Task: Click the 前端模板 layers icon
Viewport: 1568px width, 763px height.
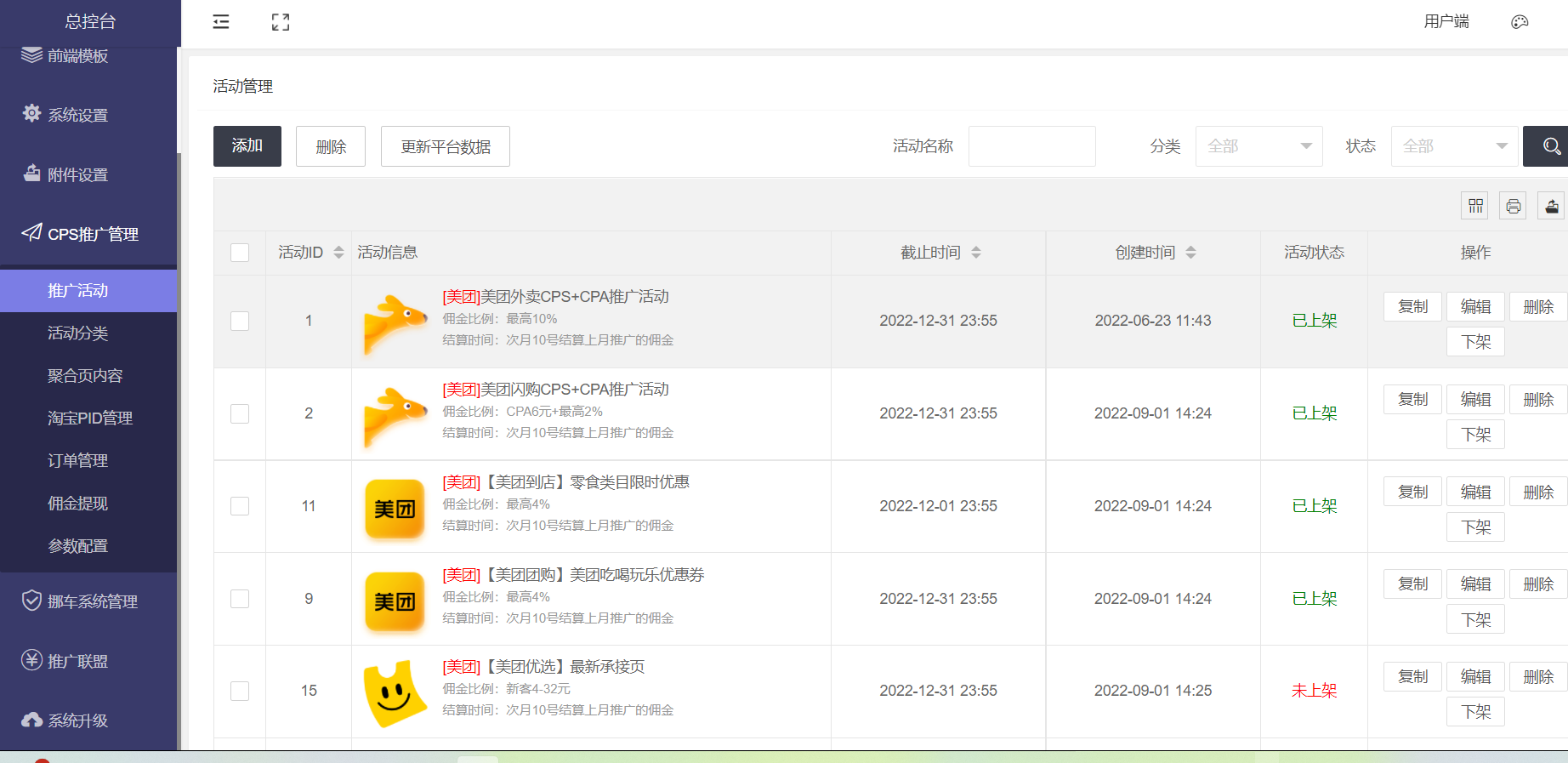Action: pos(31,54)
